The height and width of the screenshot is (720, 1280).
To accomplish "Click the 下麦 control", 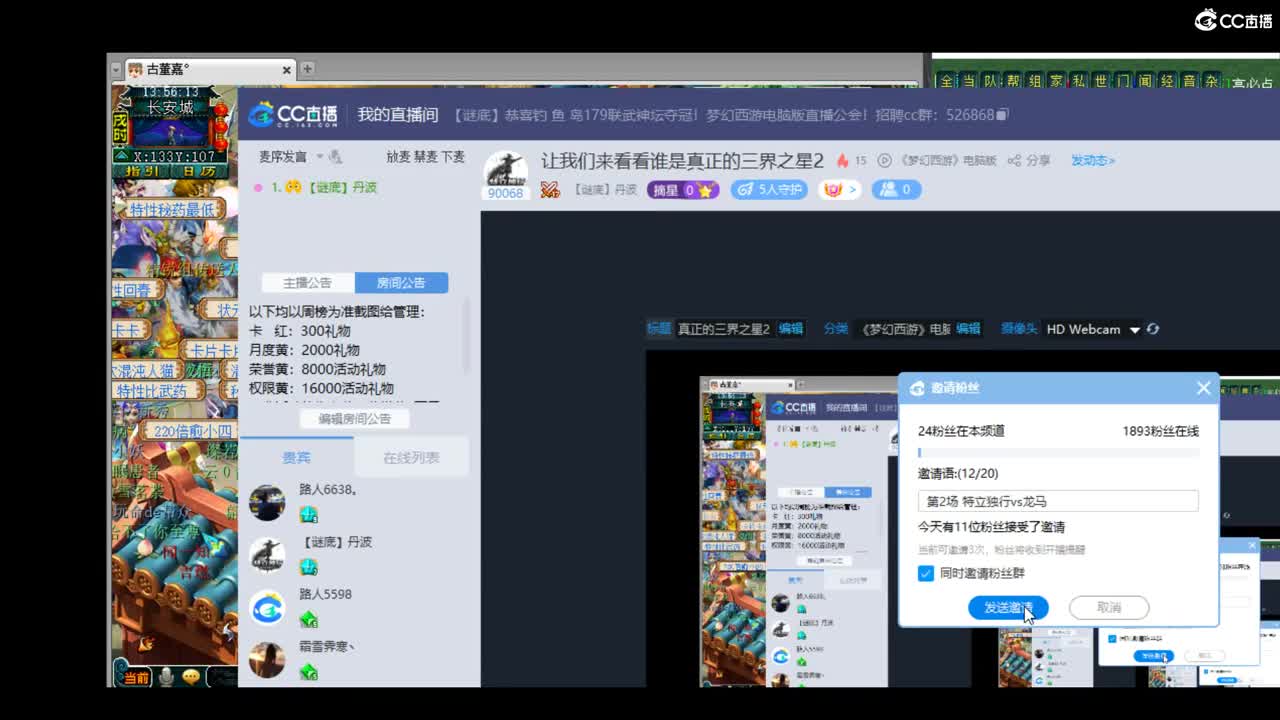I will click(453, 157).
